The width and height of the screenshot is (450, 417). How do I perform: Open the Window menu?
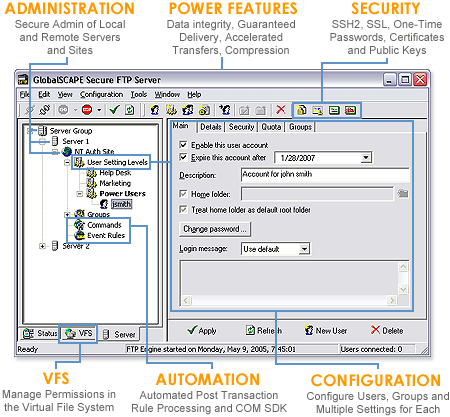167,95
